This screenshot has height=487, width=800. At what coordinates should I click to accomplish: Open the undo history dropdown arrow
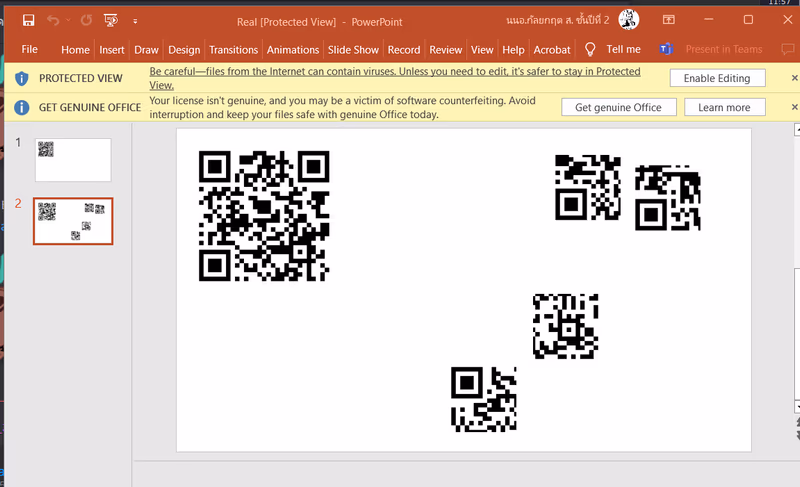pyautogui.click(x=68, y=20)
